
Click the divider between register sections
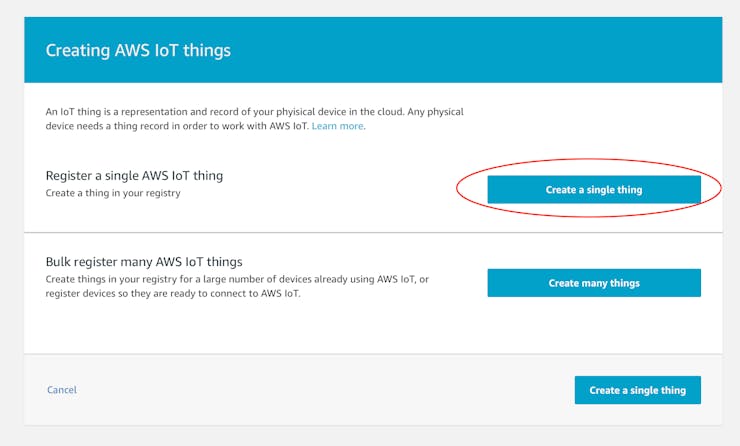[373, 232]
